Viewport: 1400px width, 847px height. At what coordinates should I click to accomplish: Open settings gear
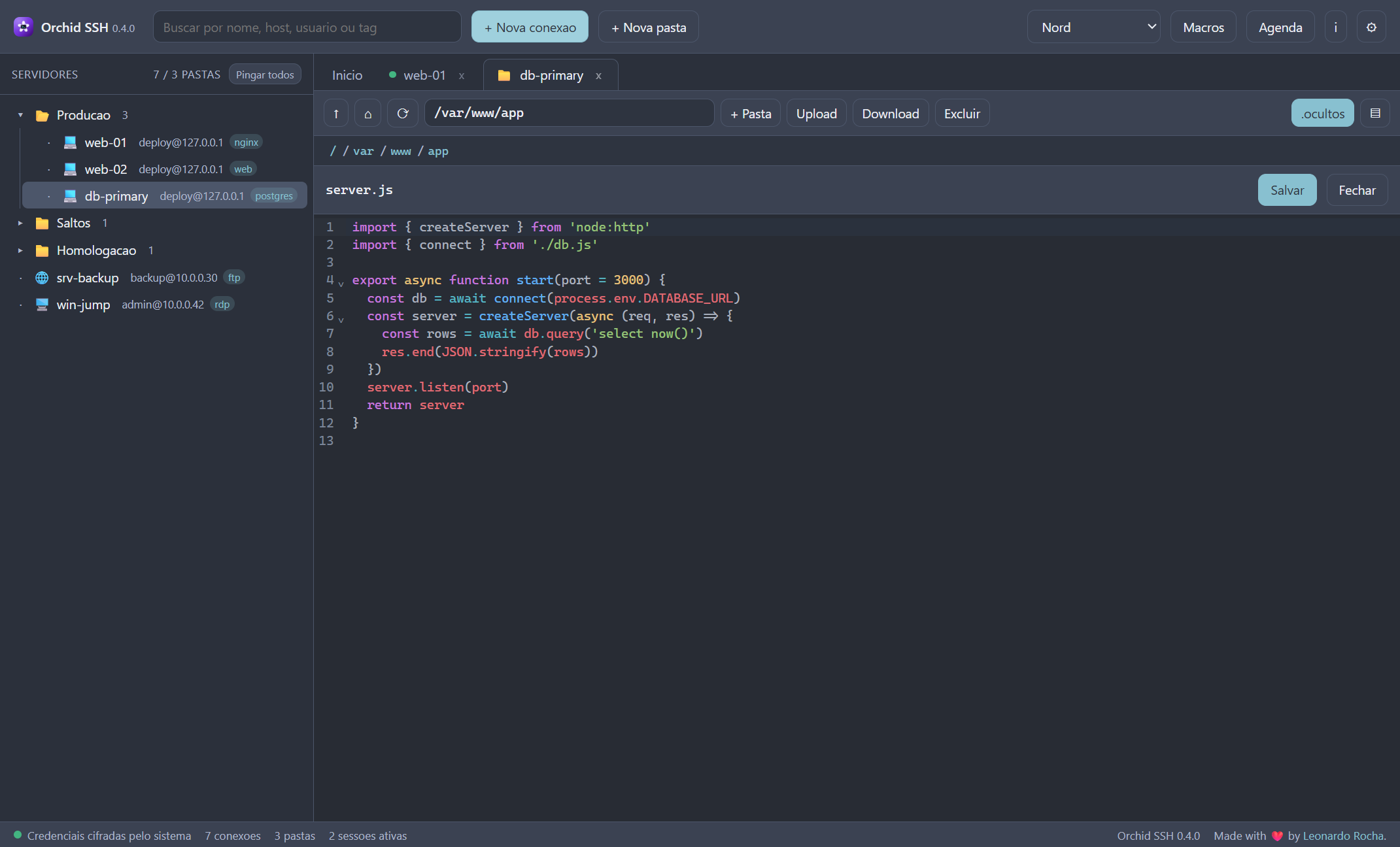coord(1372,27)
